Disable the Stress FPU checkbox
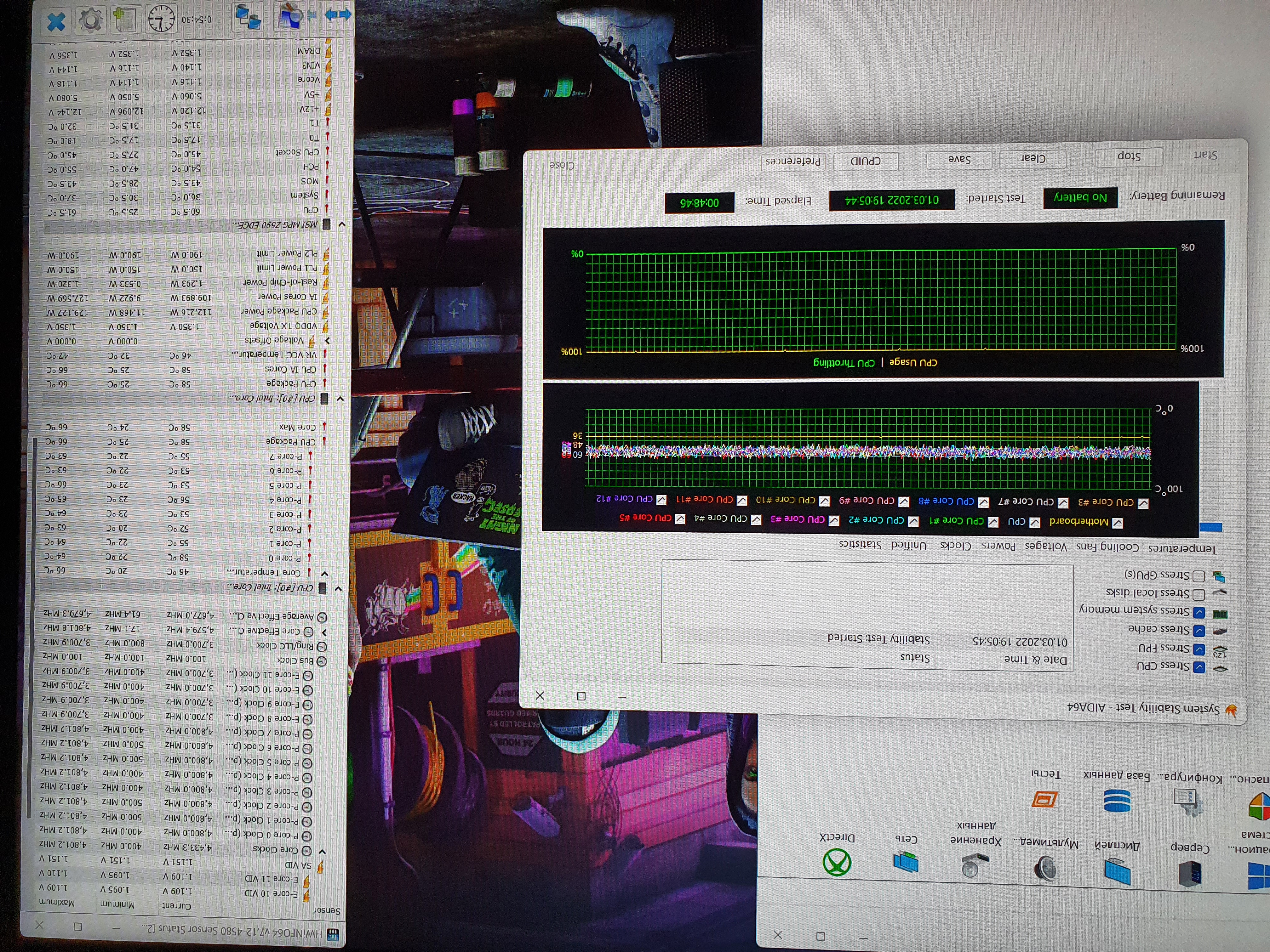Screen dimensions: 1270x952 pos(1199,649)
